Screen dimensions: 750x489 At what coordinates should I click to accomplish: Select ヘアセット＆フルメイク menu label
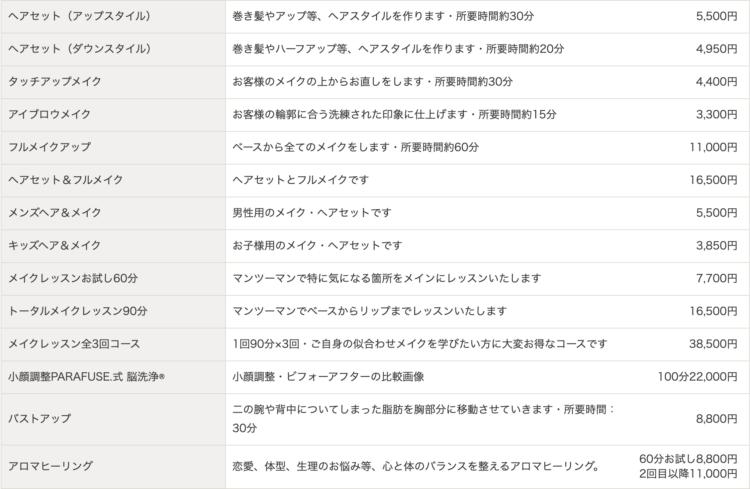pos(66,180)
